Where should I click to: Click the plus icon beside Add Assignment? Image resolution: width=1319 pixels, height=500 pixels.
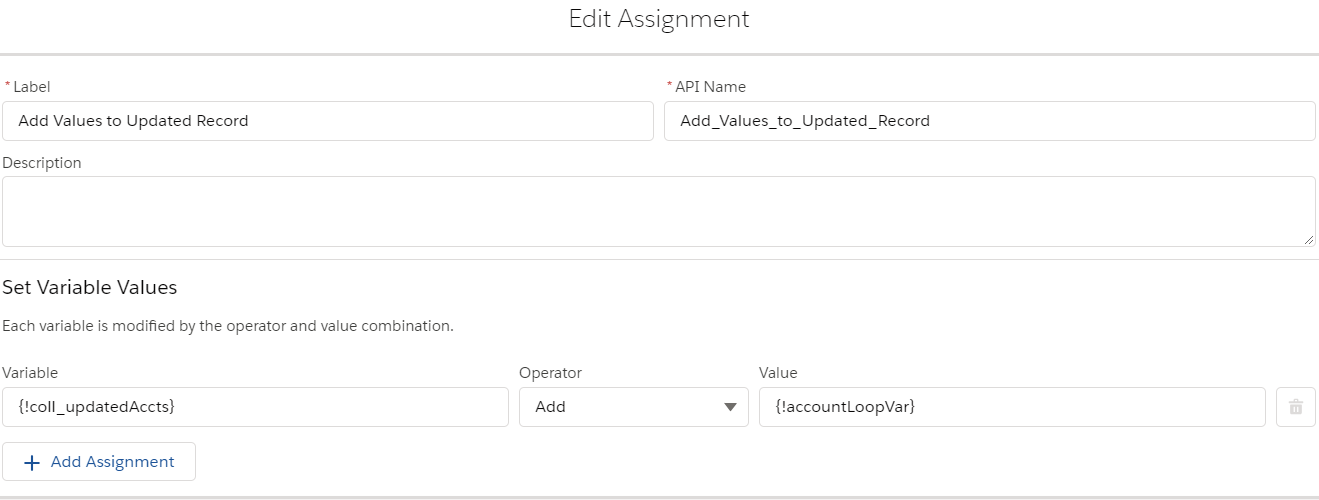(32, 462)
